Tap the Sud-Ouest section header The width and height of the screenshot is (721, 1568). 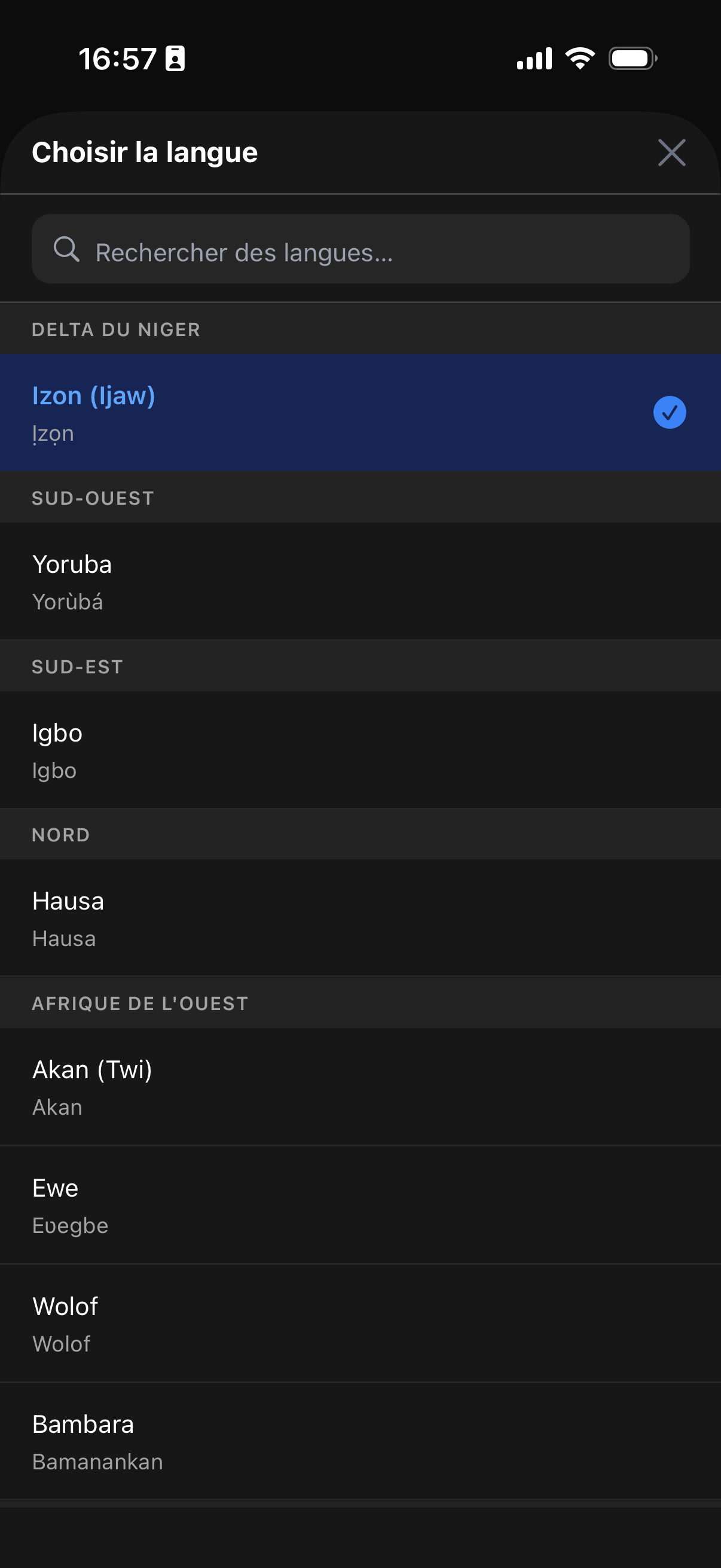click(360, 498)
